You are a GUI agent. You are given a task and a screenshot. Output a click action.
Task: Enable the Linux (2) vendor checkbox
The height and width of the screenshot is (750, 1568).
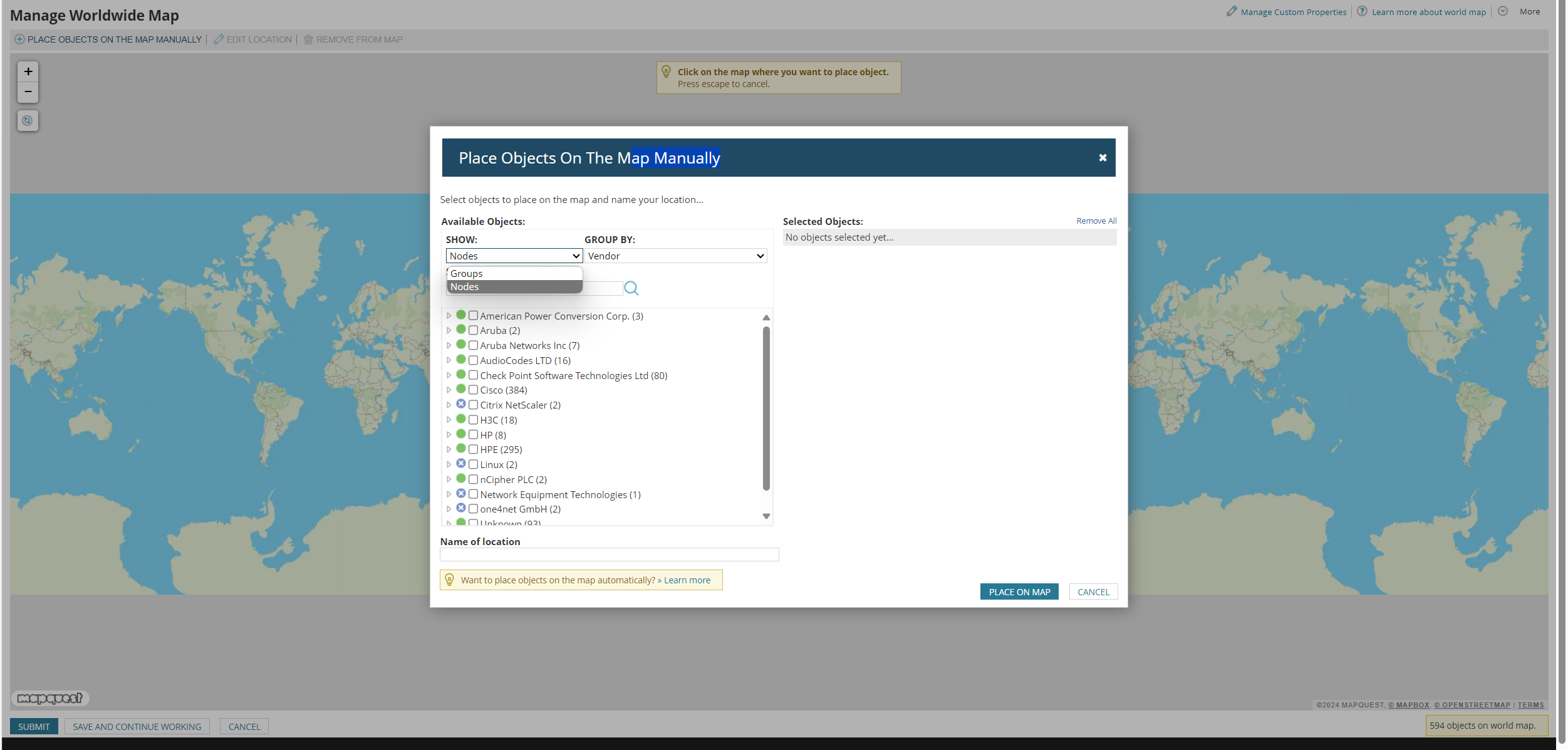pyautogui.click(x=474, y=464)
